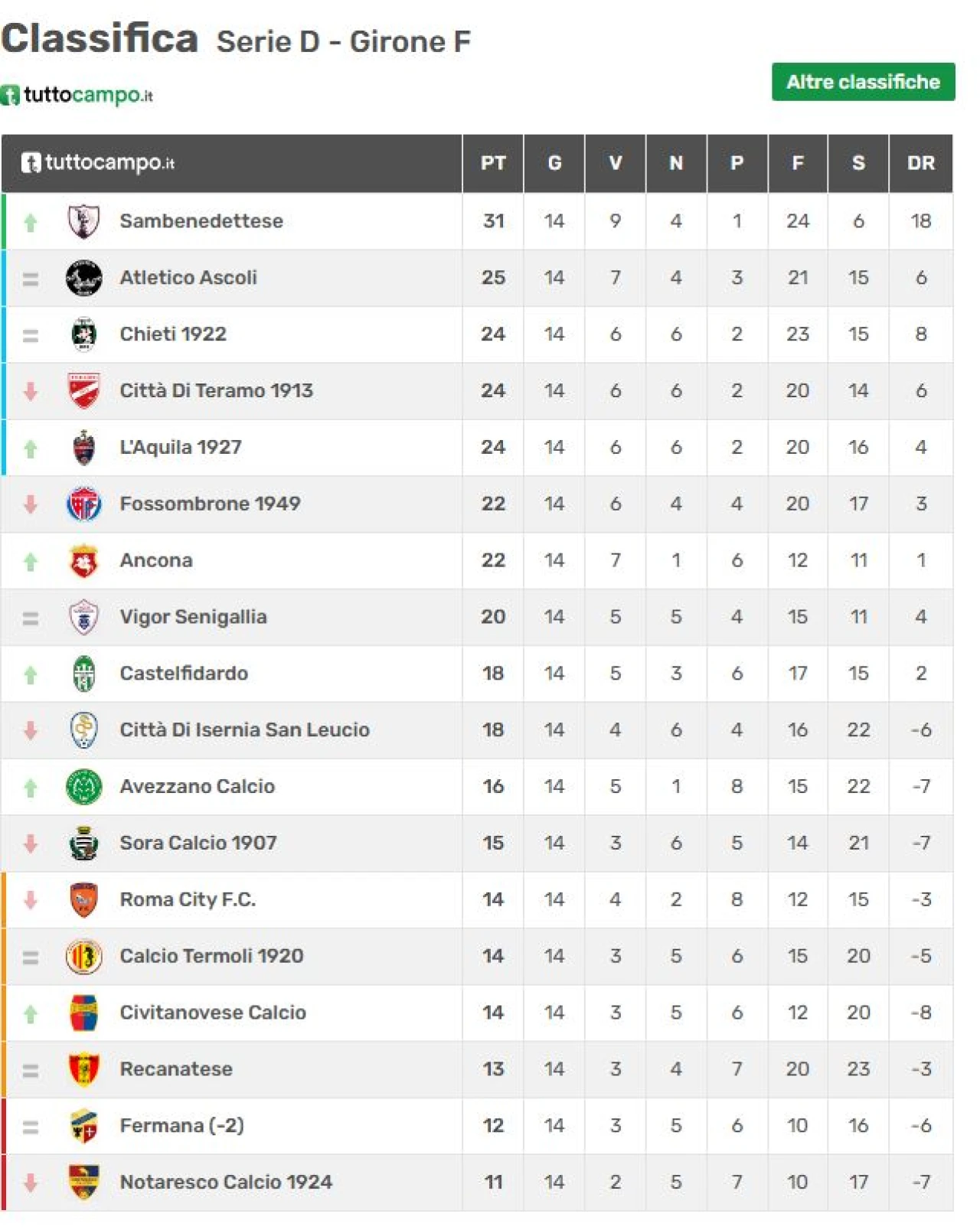Viewport: 980px width, 1230px height.
Task: Click the tuttocampo.it logo in table header
Action: pyautogui.click(x=98, y=163)
